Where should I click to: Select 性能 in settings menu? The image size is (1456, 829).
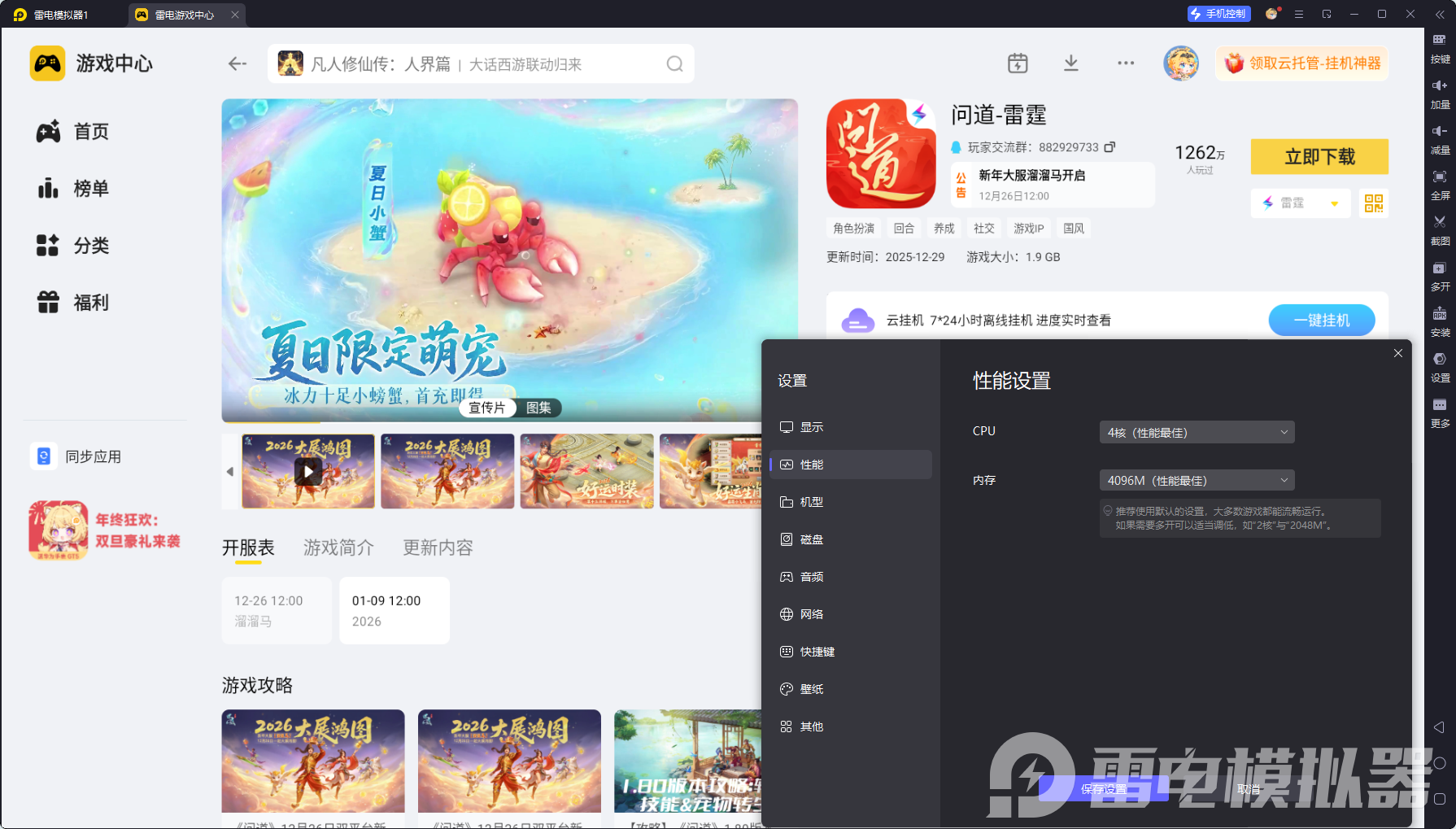(x=851, y=465)
